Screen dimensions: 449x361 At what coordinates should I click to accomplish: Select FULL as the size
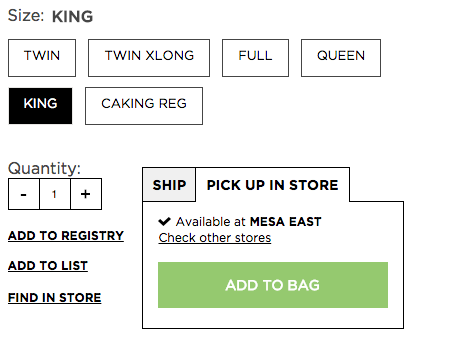(x=255, y=58)
